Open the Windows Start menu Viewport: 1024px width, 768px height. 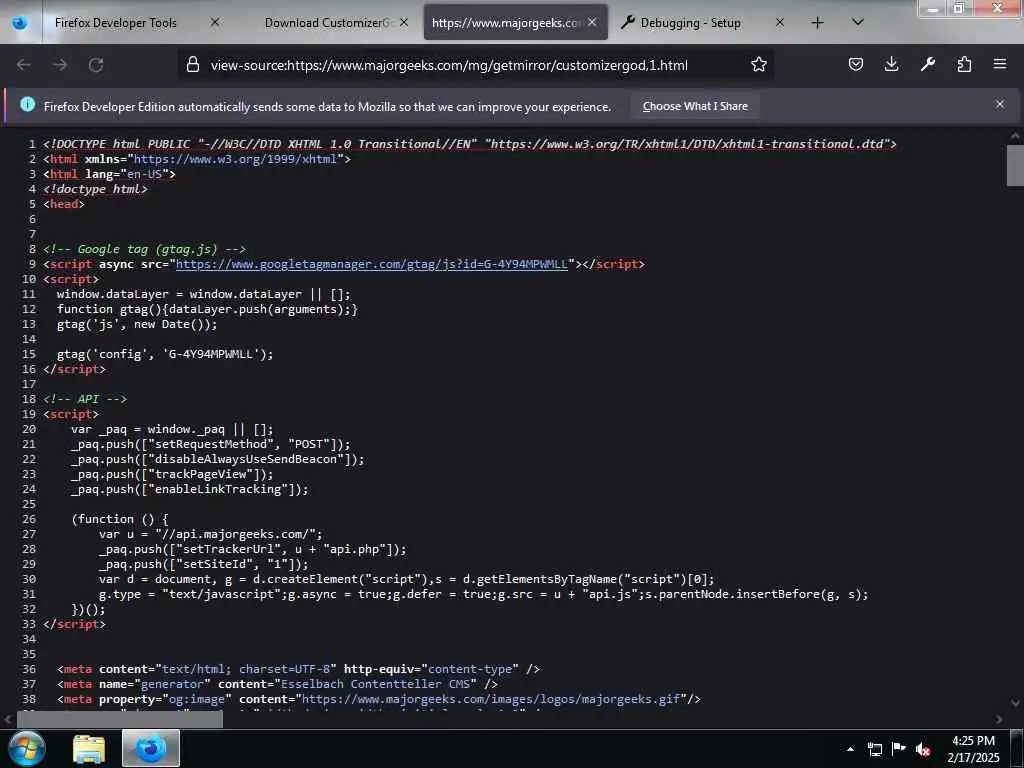tap(27, 748)
